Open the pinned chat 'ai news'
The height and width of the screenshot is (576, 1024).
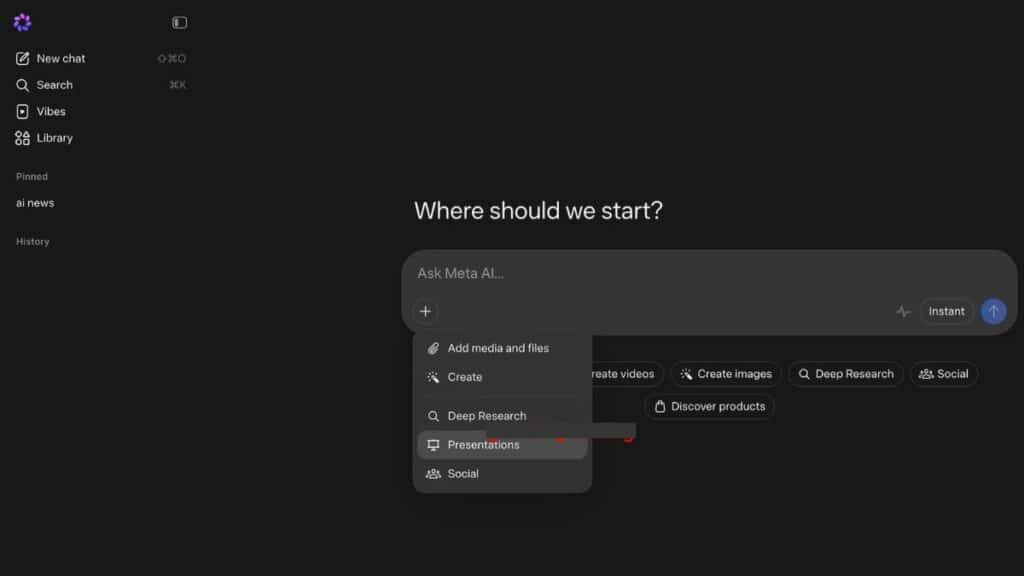click(x=35, y=203)
